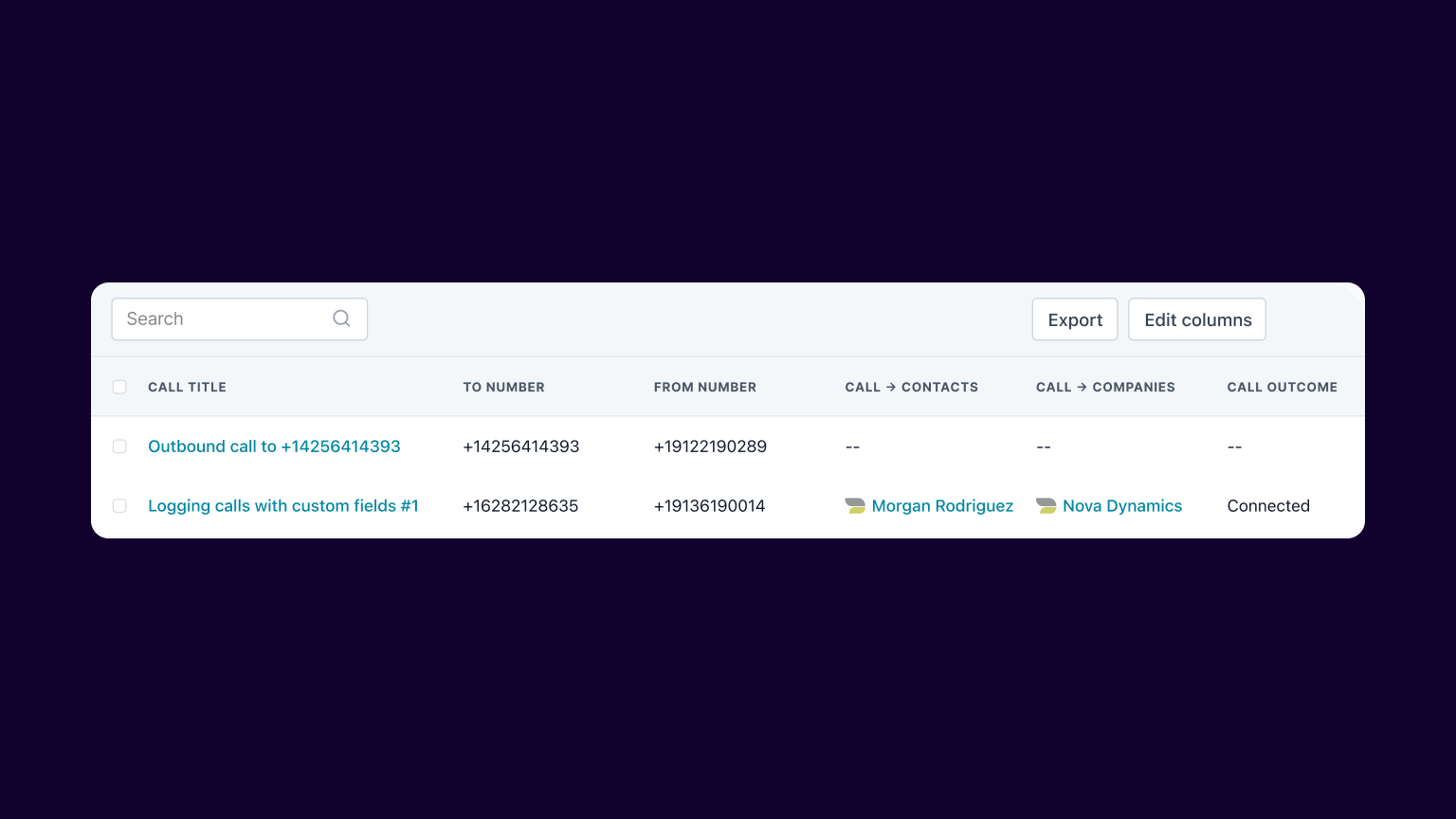
Task: Click the magnifying glass search icon
Action: pos(341,318)
